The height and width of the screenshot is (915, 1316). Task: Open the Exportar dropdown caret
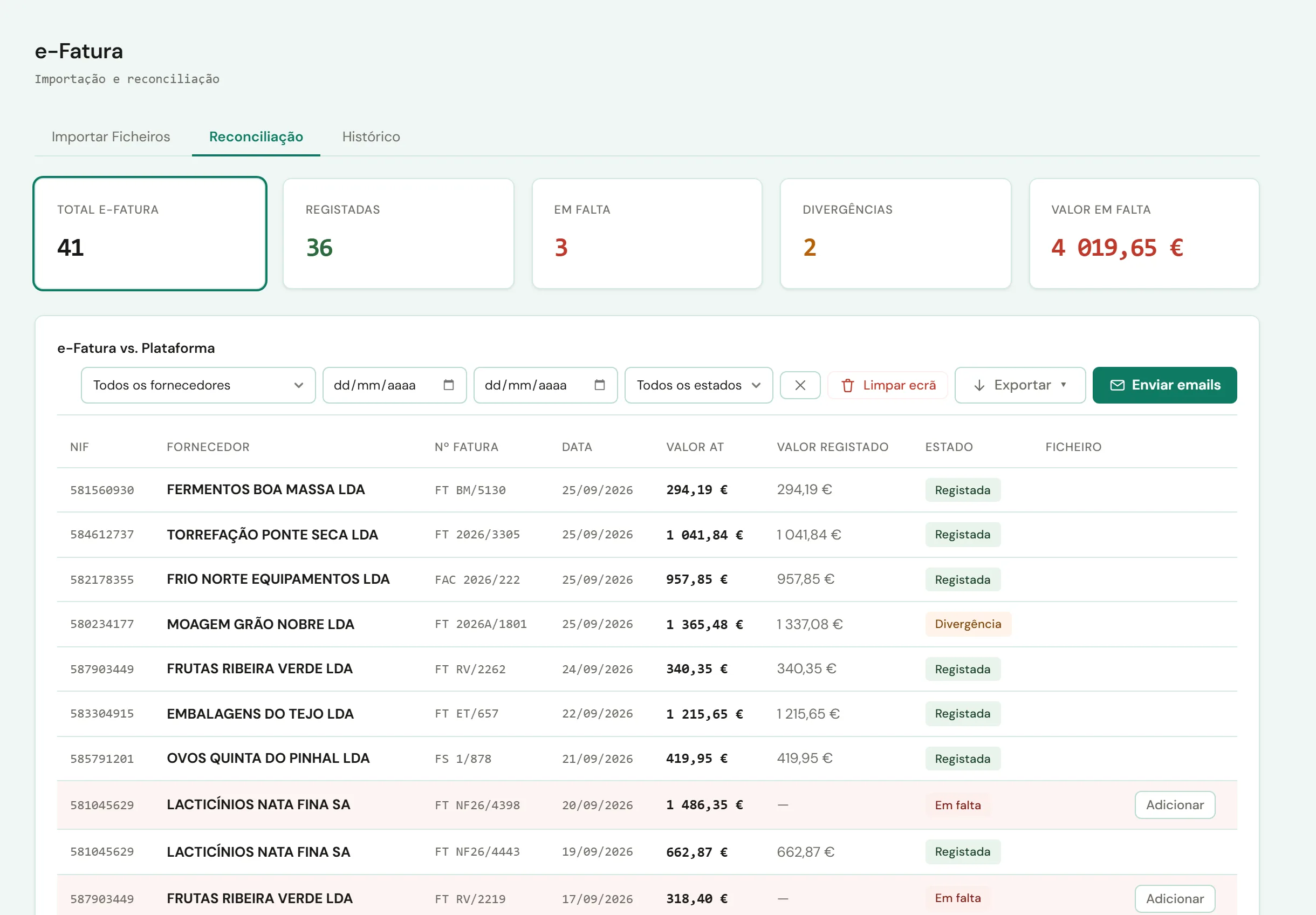coord(1063,385)
